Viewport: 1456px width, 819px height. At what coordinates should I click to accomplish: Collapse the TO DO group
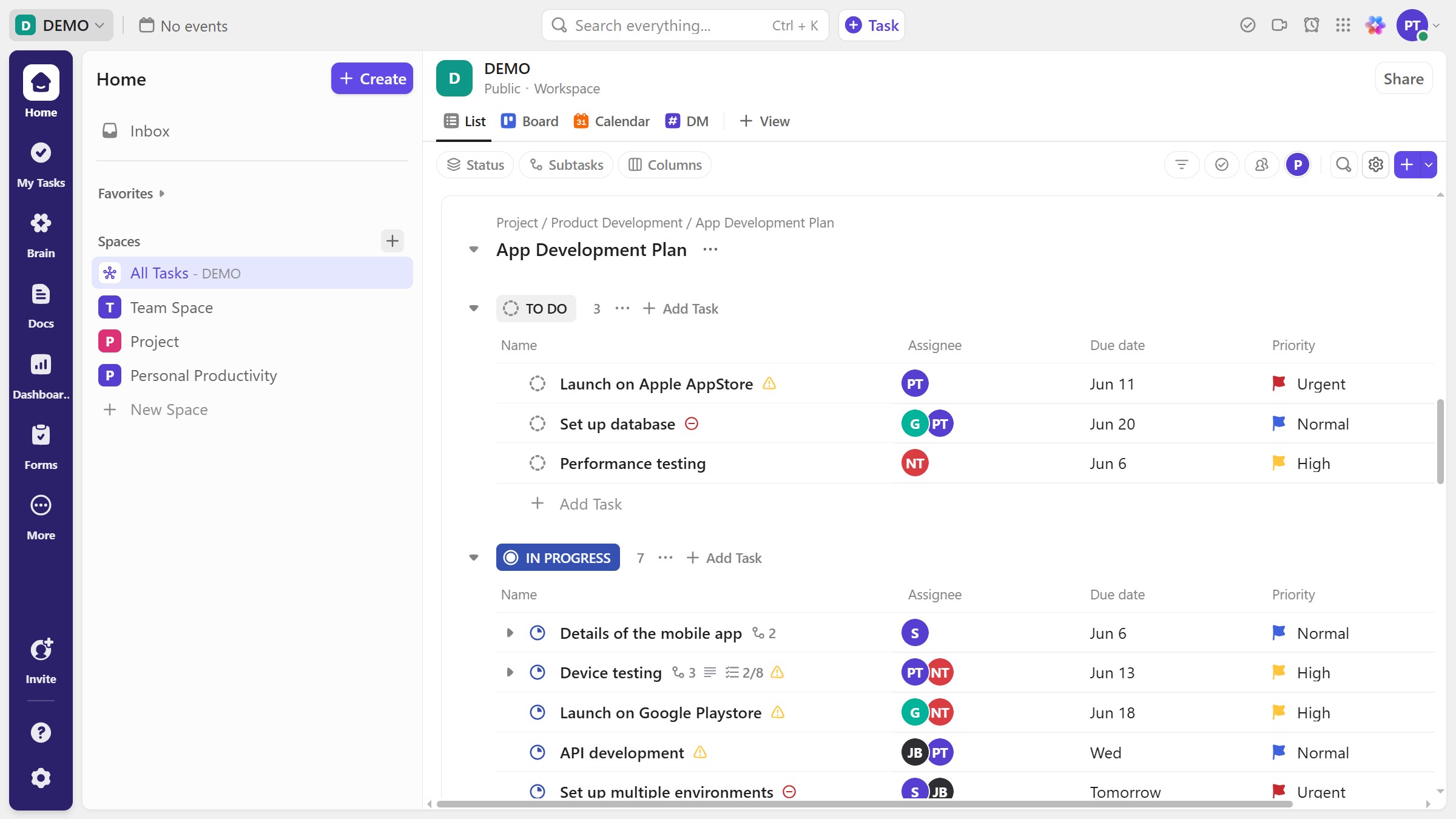[473, 308]
